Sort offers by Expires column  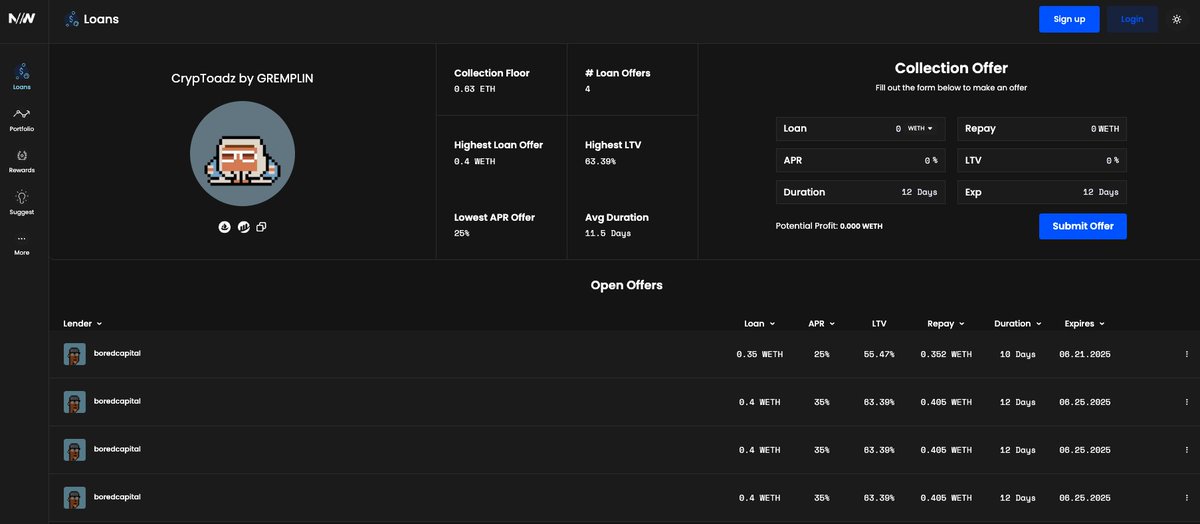pos(1085,324)
